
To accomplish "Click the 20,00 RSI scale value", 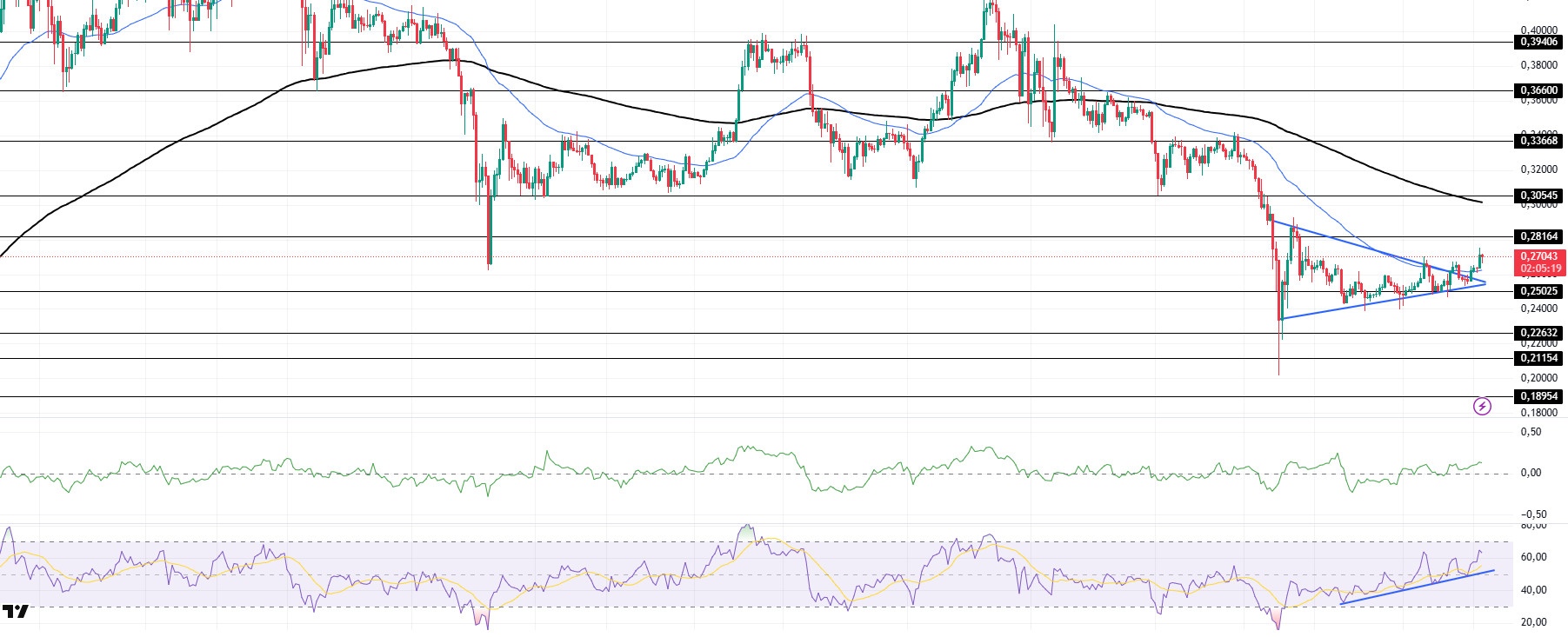I will click(x=1534, y=622).
